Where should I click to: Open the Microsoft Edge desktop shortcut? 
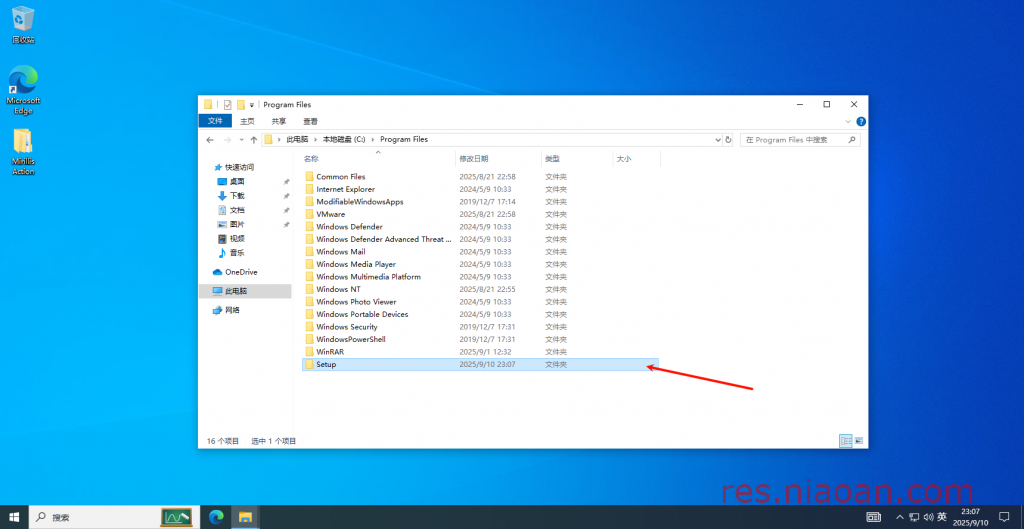pos(23,89)
